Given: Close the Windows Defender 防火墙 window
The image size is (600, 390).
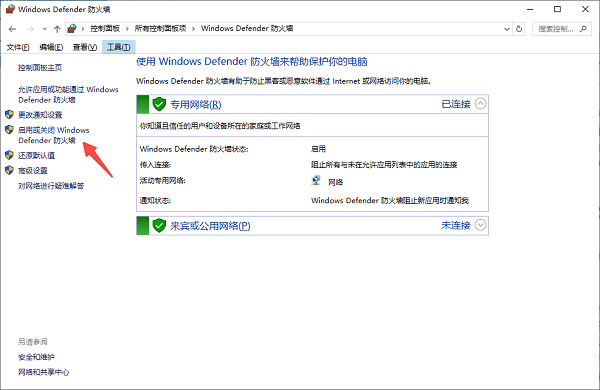Looking at the screenshot, I should [x=585, y=9].
